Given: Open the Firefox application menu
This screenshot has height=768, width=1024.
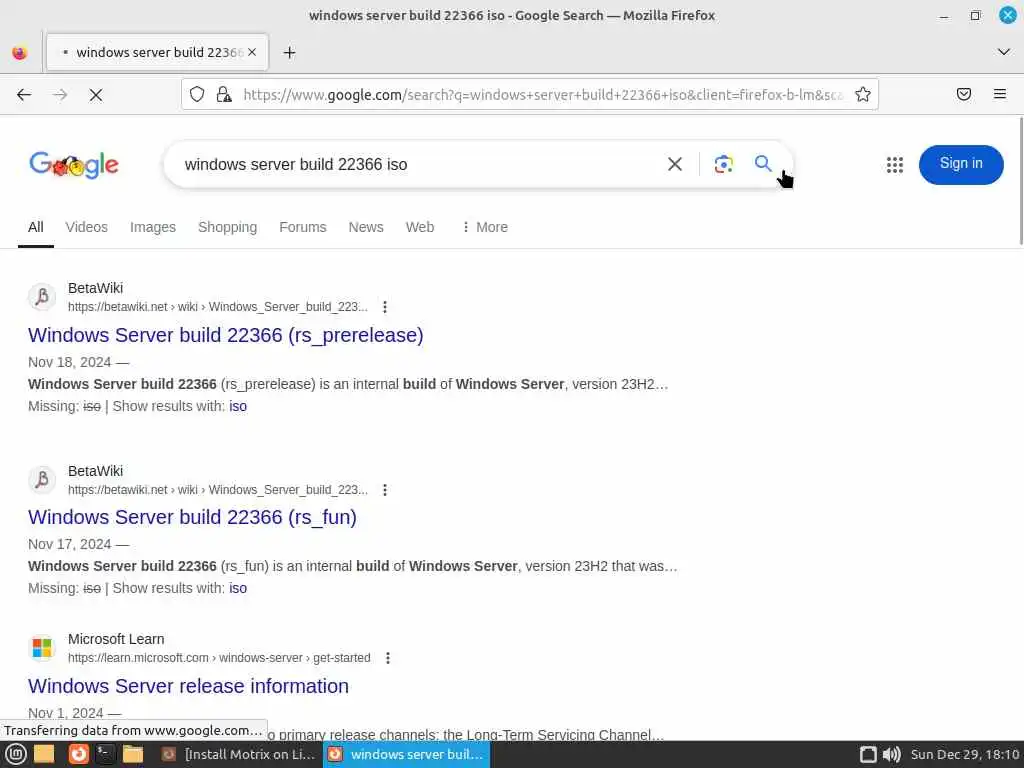Looking at the screenshot, I should coord(1000,95).
